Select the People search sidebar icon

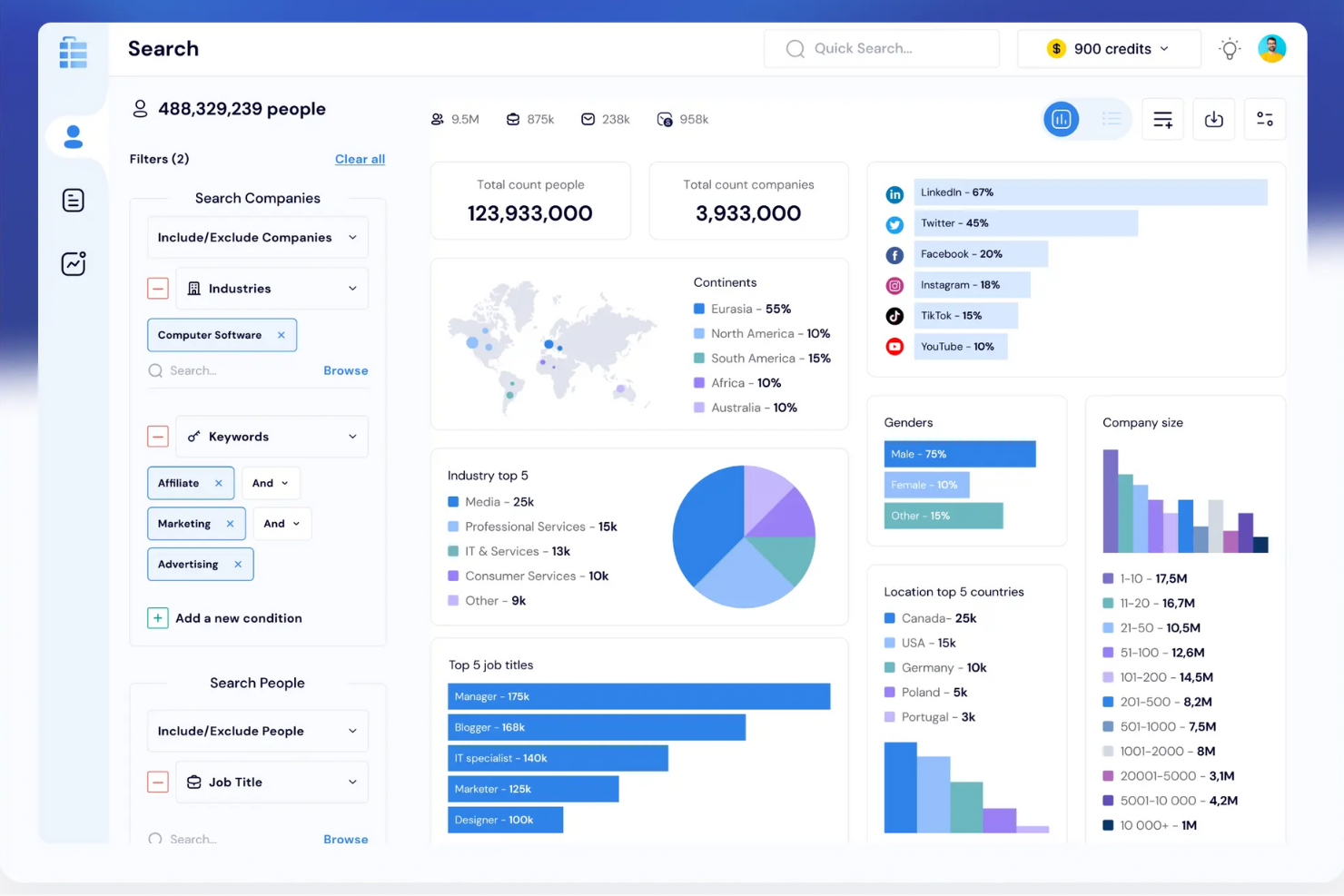click(x=74, y=137)
